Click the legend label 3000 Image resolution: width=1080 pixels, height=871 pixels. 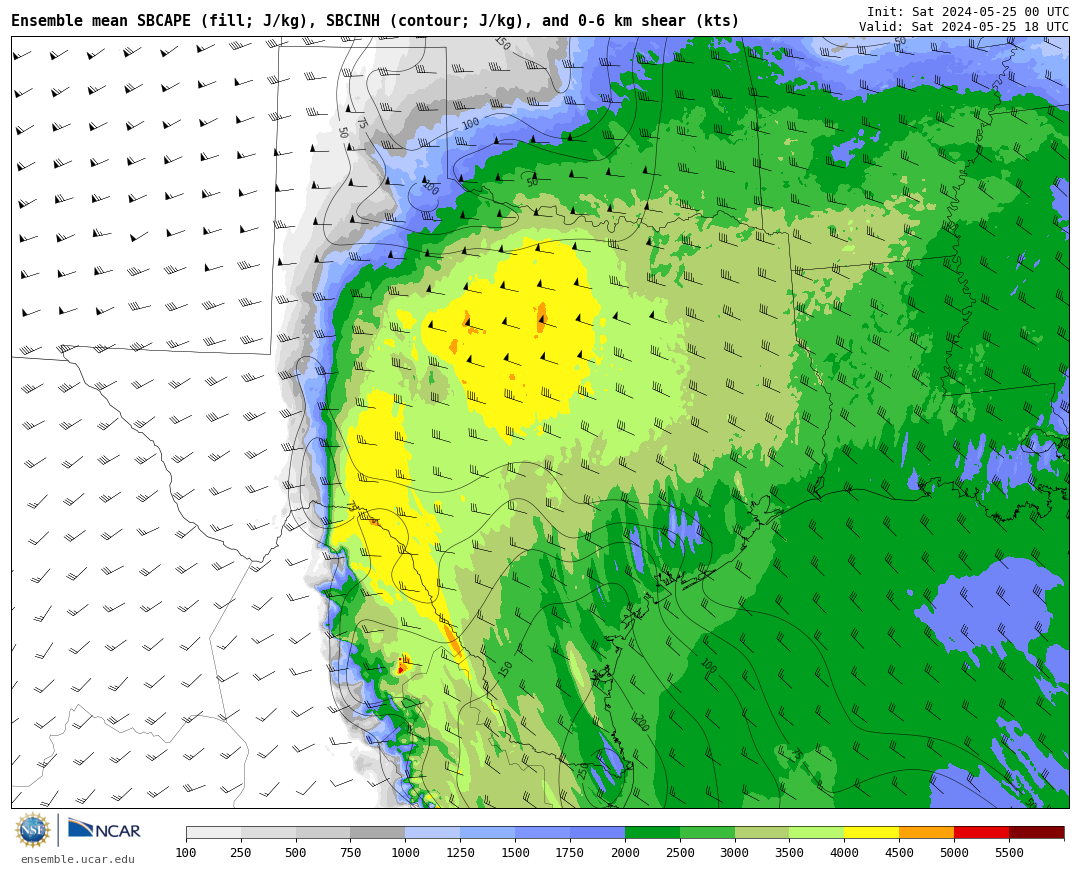(735, 853)
